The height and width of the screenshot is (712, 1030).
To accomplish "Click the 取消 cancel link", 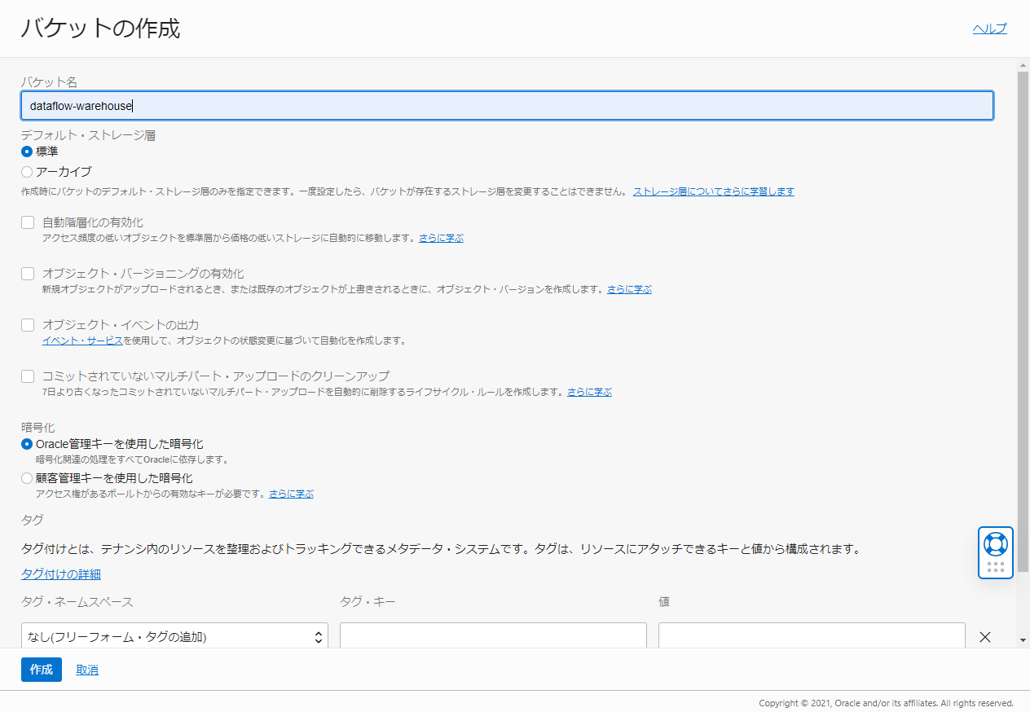I will (x=87, y=670).
